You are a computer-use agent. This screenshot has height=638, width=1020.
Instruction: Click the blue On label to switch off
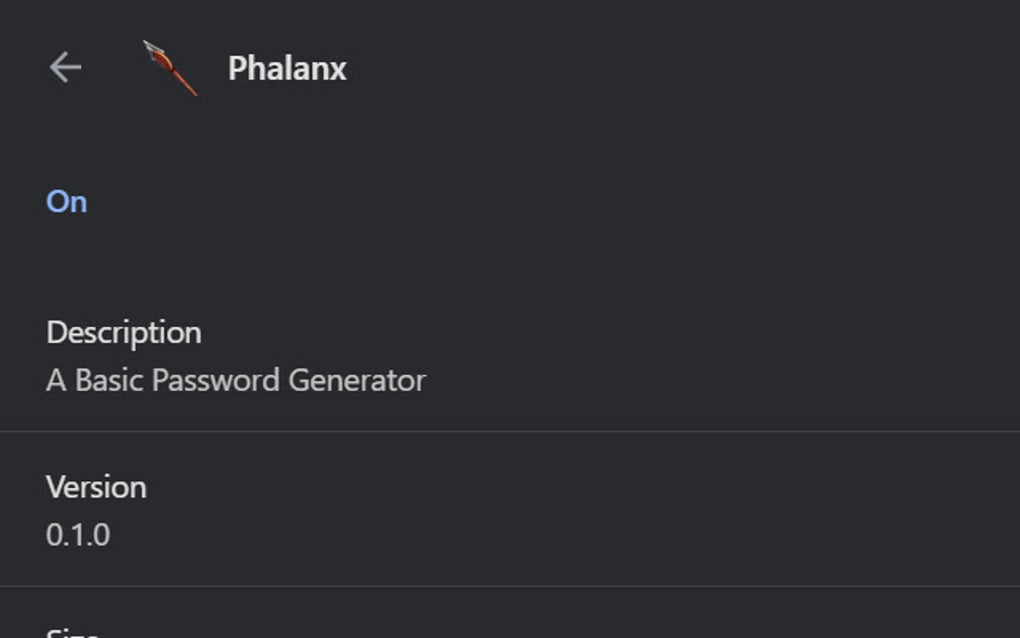point(66,201)
